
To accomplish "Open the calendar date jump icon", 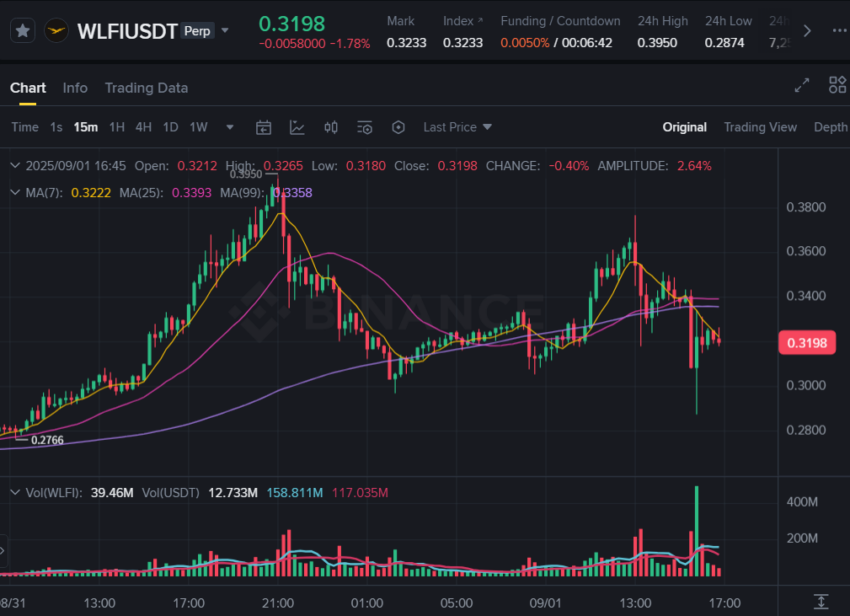I will 263,127.
